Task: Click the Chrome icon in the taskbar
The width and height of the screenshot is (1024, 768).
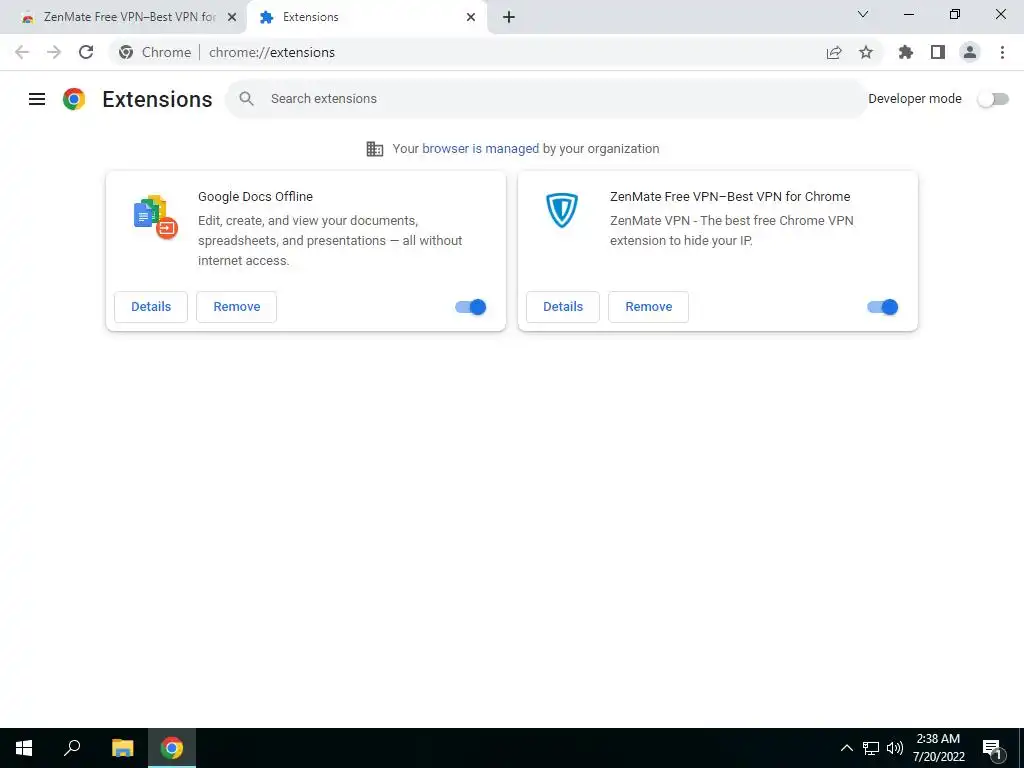Action: pyautogui.click(x=172, y=748)
